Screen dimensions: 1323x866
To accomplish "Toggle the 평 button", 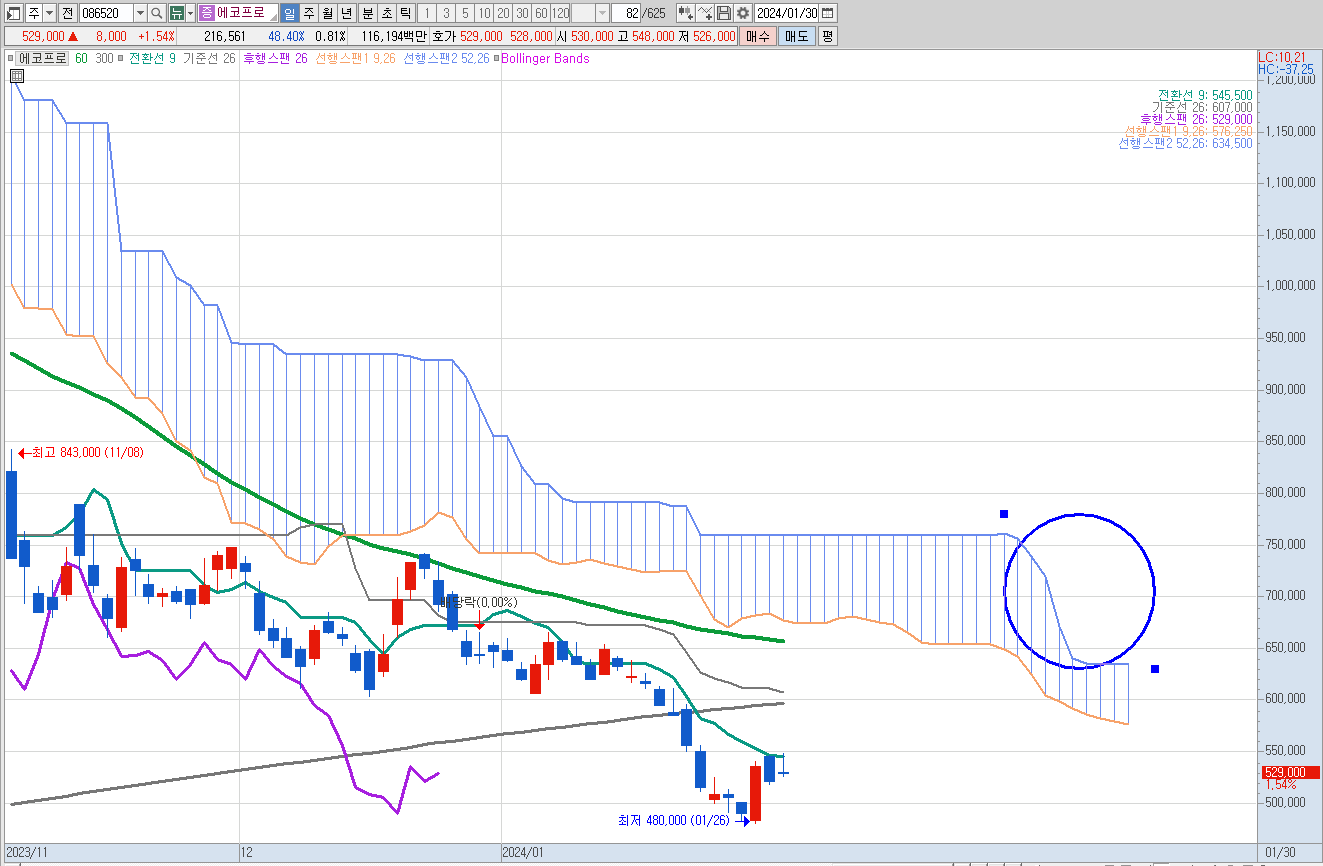I will click(x=827, y=35).
